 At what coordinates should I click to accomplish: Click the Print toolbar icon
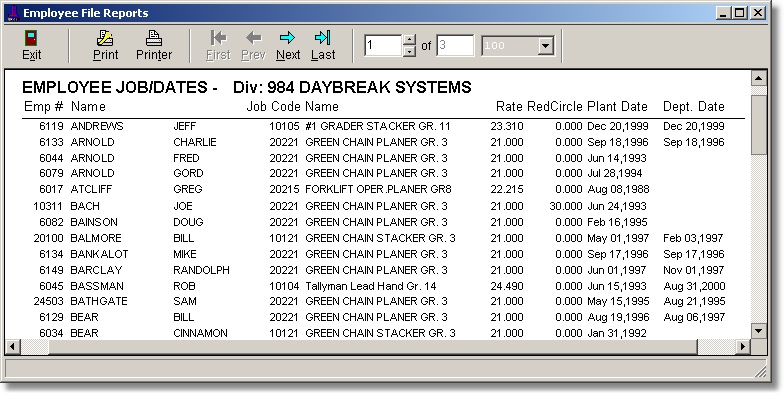click(106, 38)
